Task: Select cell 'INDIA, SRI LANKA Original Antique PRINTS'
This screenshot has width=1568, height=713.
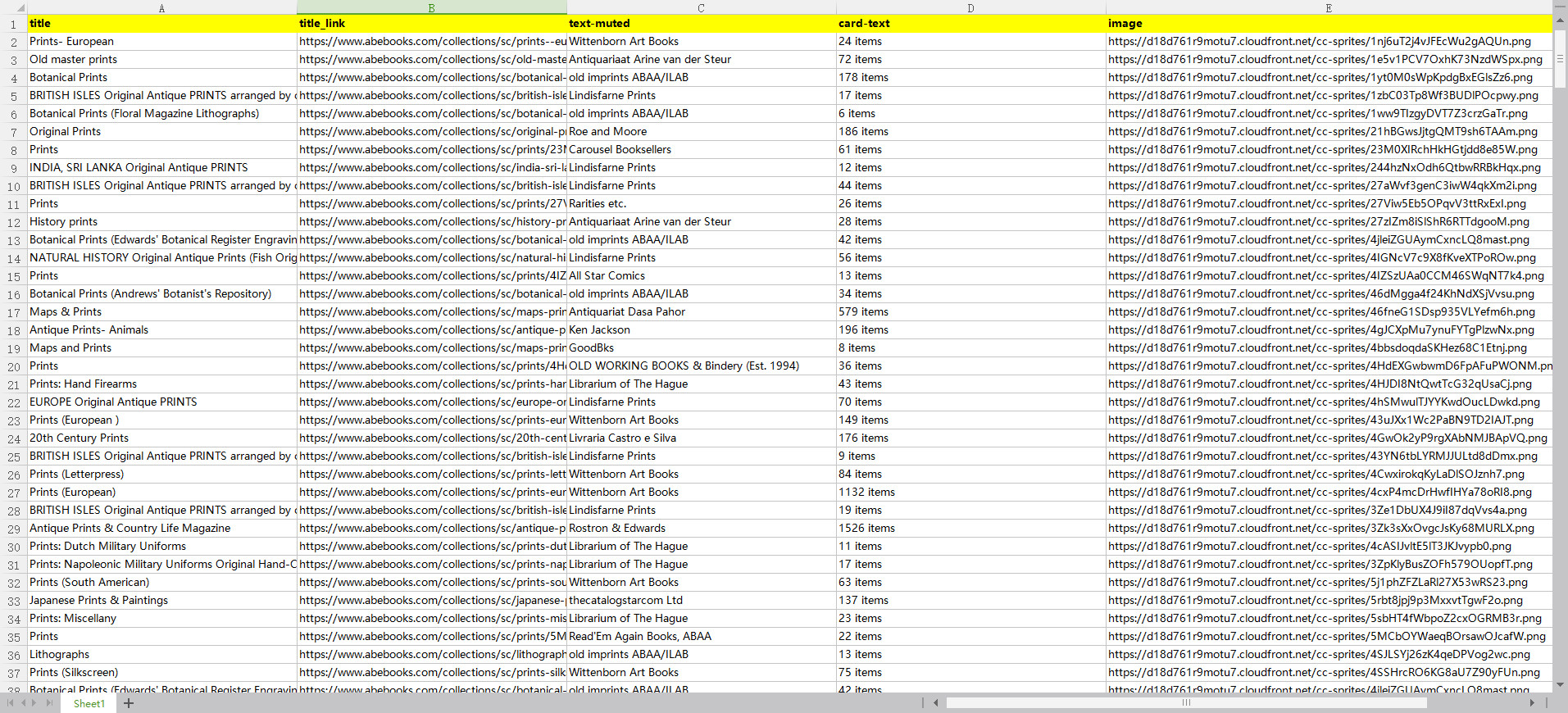Action: [x=161, y=168]
